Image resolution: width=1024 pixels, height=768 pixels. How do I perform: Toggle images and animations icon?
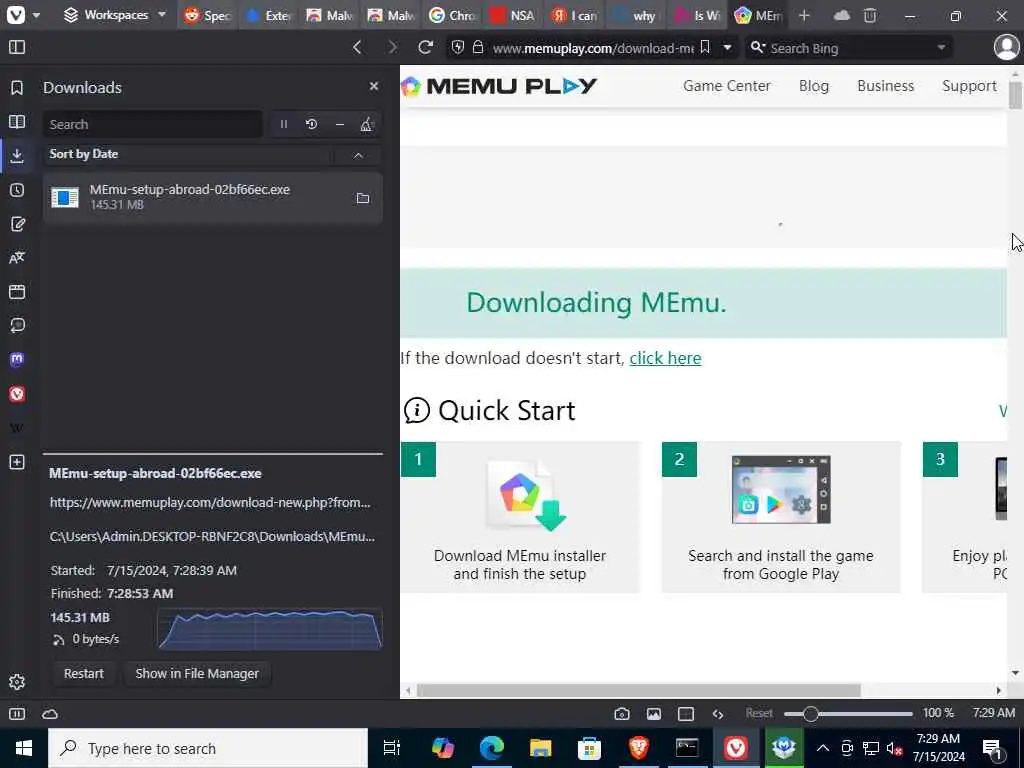[654, 714]
